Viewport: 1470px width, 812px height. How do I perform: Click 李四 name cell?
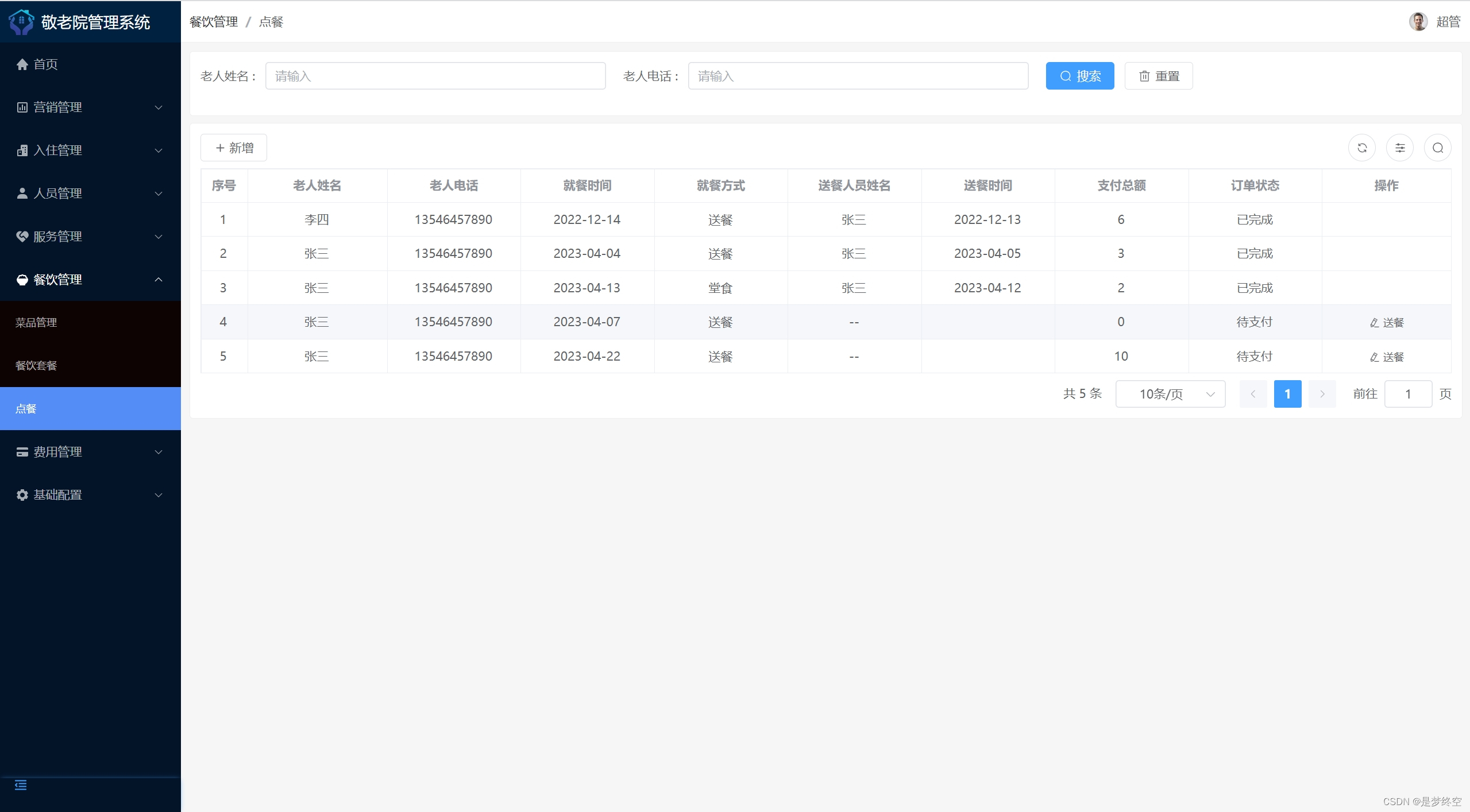coord(317,219)
